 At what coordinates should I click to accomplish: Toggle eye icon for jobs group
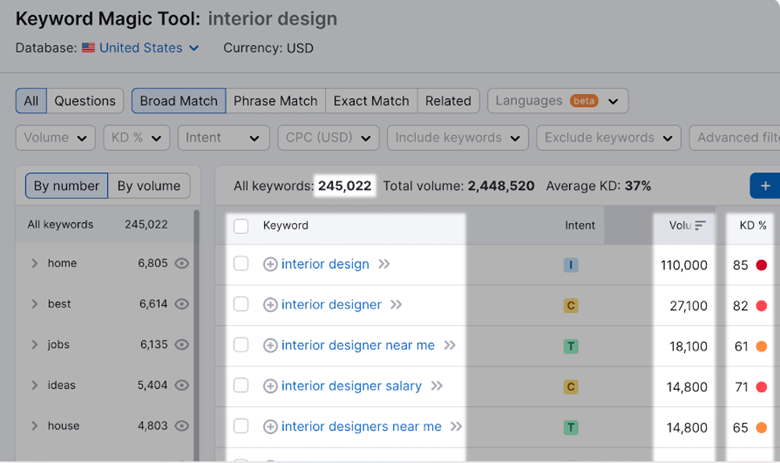click(x=182, y=345)
